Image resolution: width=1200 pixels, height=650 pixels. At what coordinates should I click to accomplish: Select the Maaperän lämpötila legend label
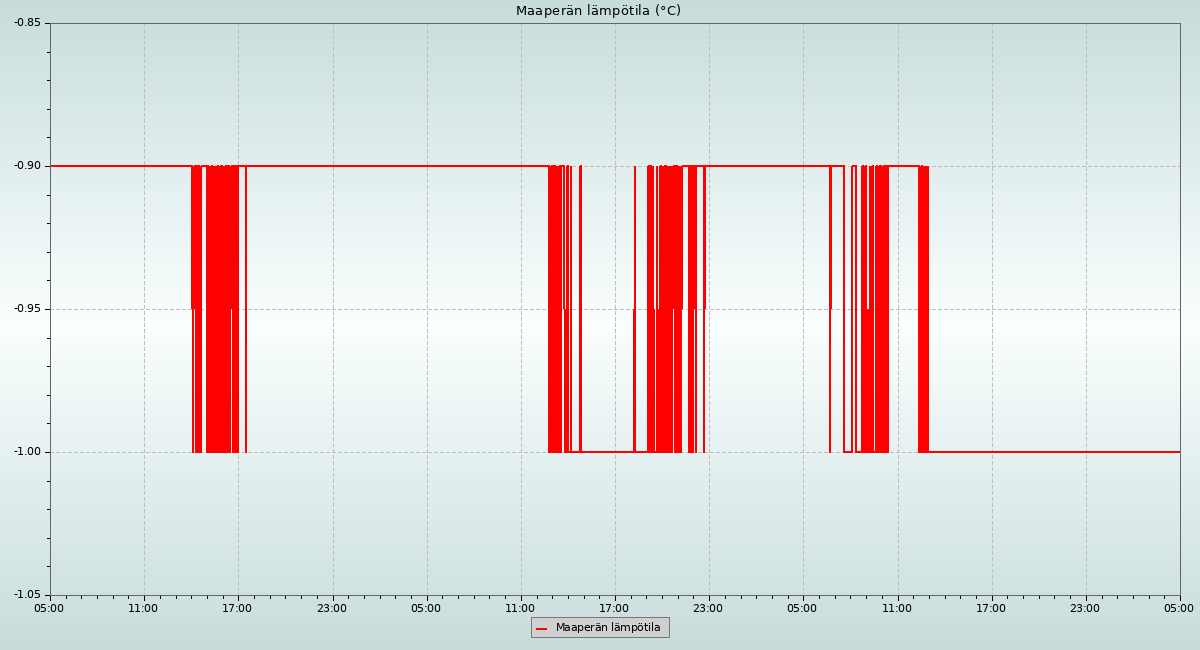coord(608,628)
